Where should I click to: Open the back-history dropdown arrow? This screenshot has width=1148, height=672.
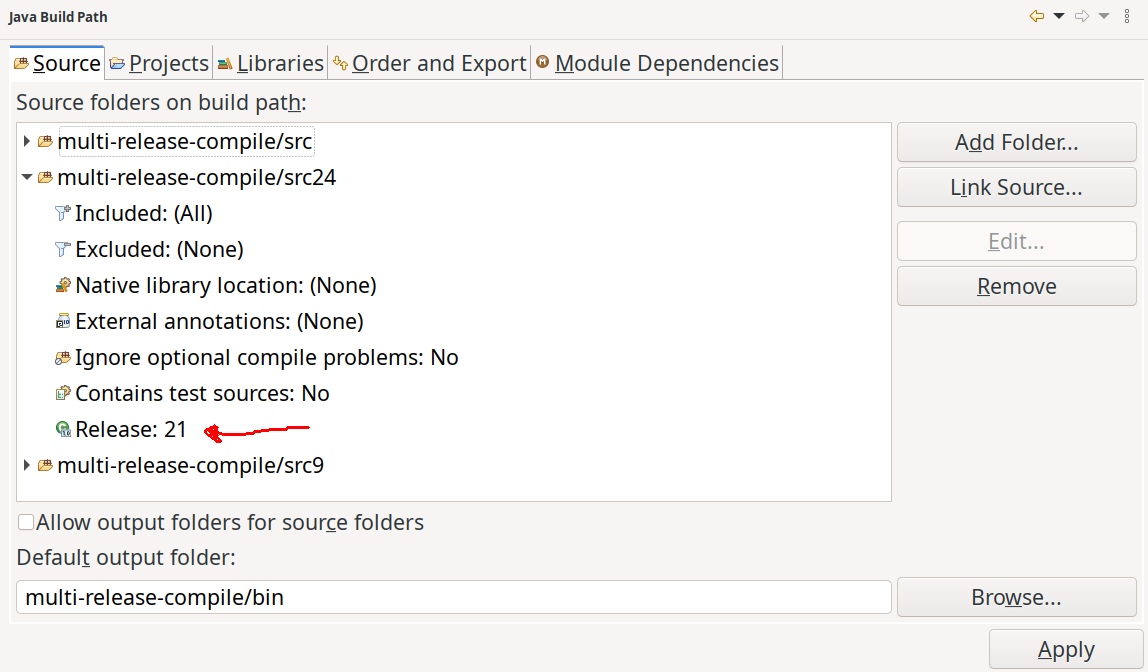pyautogui.click(x=1057, y=15)
